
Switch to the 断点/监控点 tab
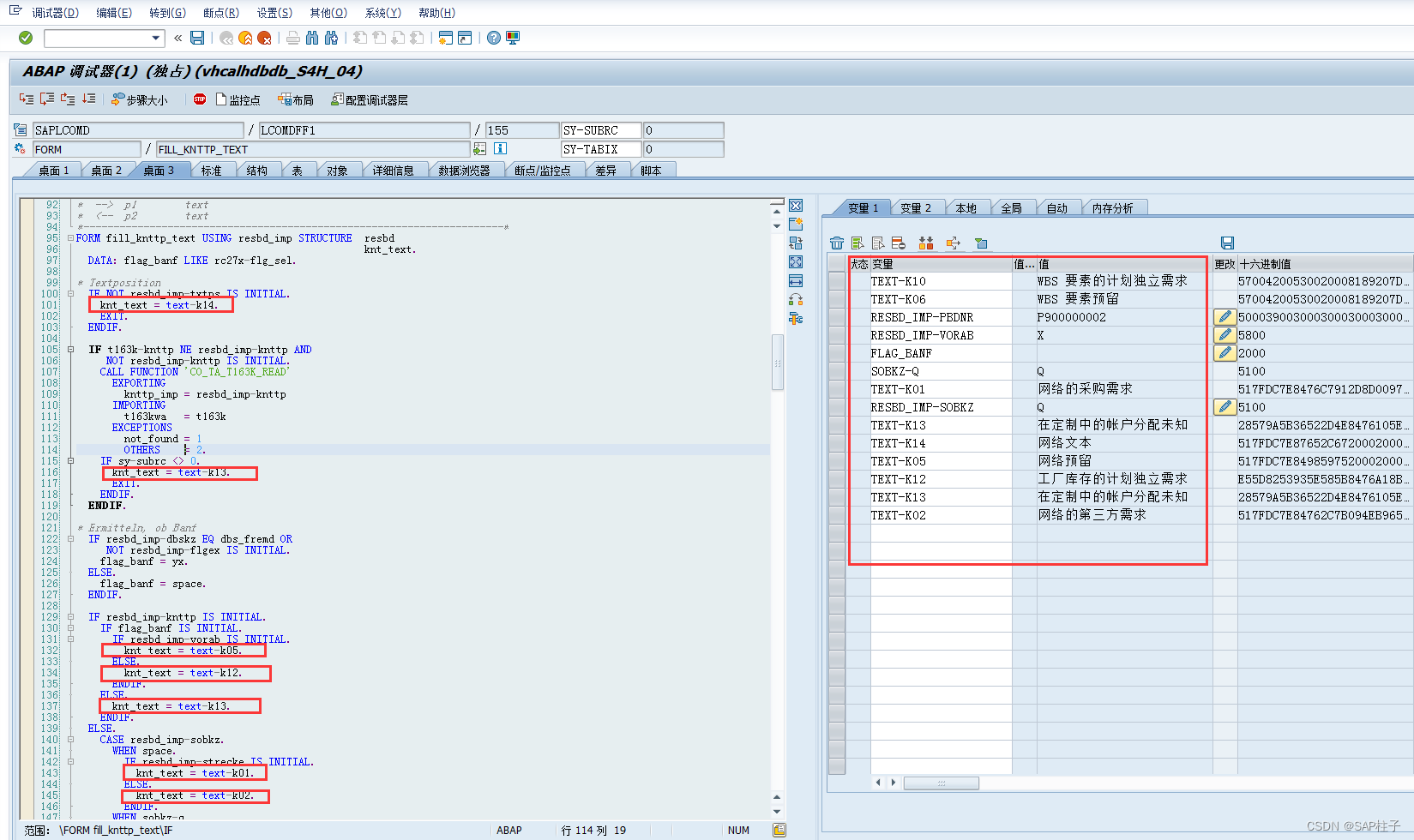[x=542, y=171]
